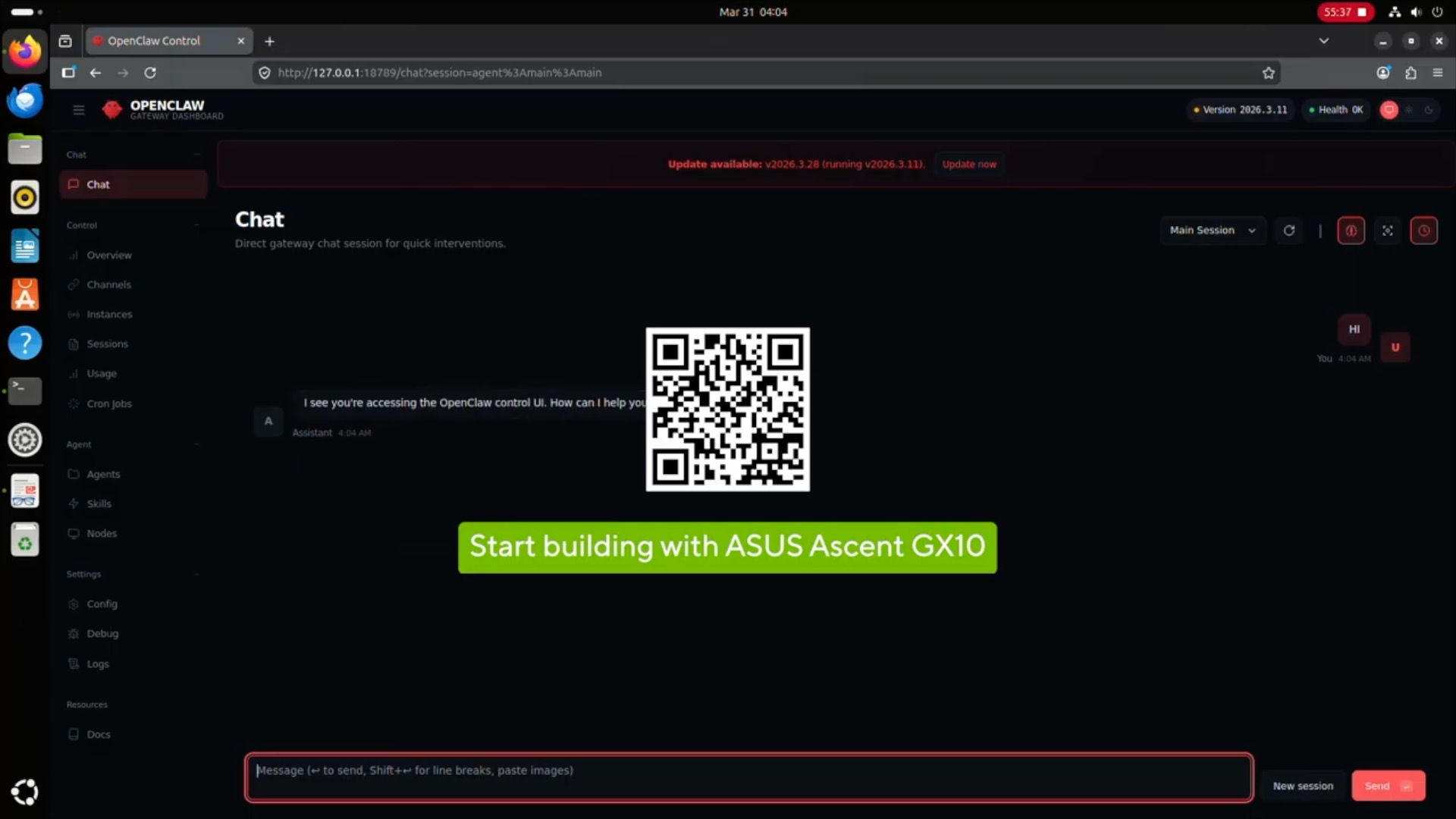Open Skills in the sidebar
This screenshot has height=819, width=1456.
tap(133, 504)
